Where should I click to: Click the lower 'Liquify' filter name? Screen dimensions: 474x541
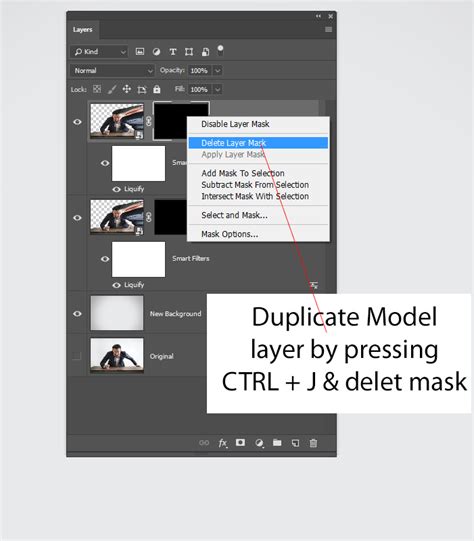click(x=134, y=285)
